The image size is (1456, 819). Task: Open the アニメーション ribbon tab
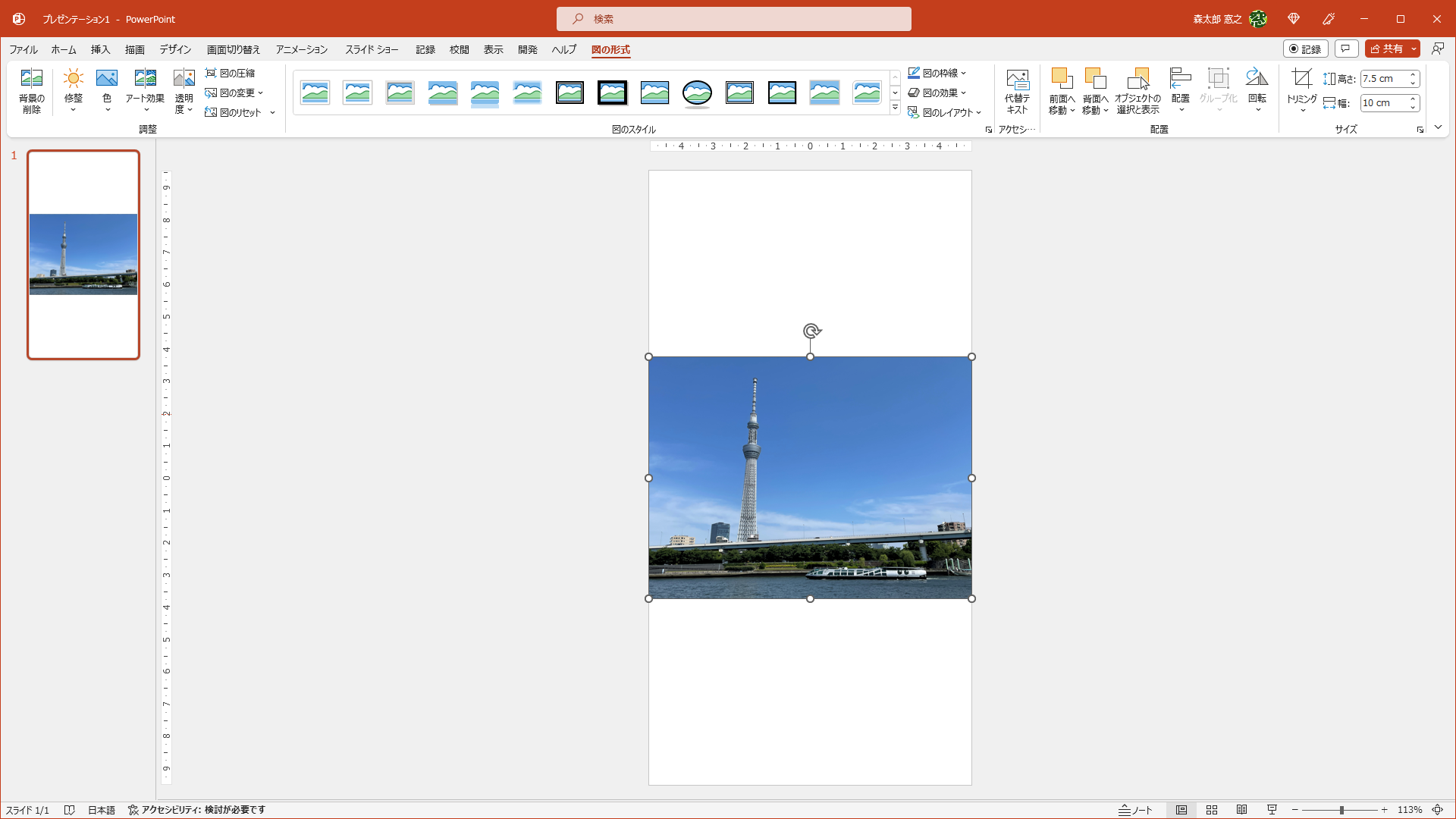pyautogui.click(x=301, y=49)
